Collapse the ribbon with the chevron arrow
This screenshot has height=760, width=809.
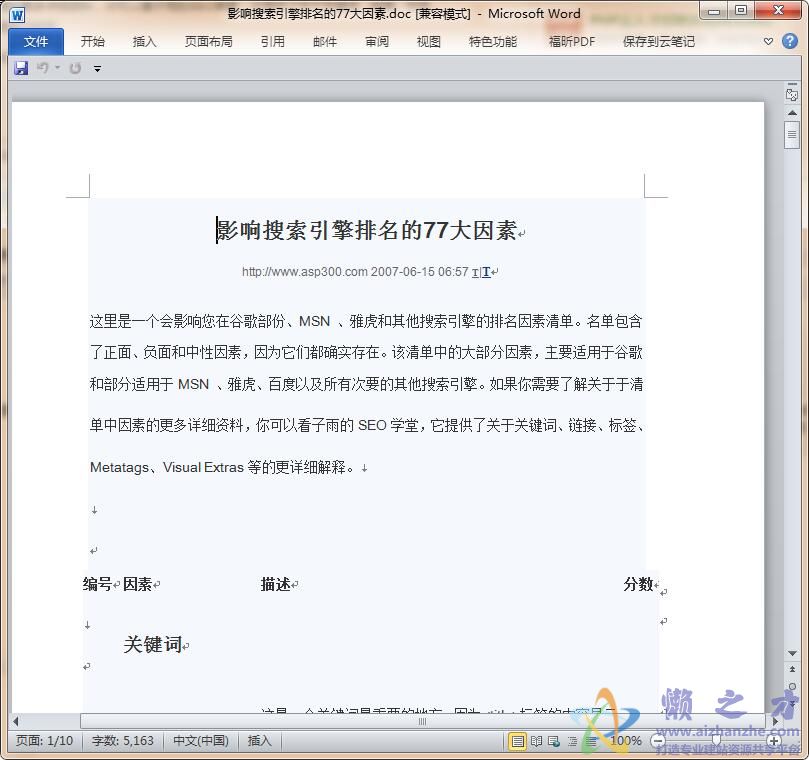[768, 41]
